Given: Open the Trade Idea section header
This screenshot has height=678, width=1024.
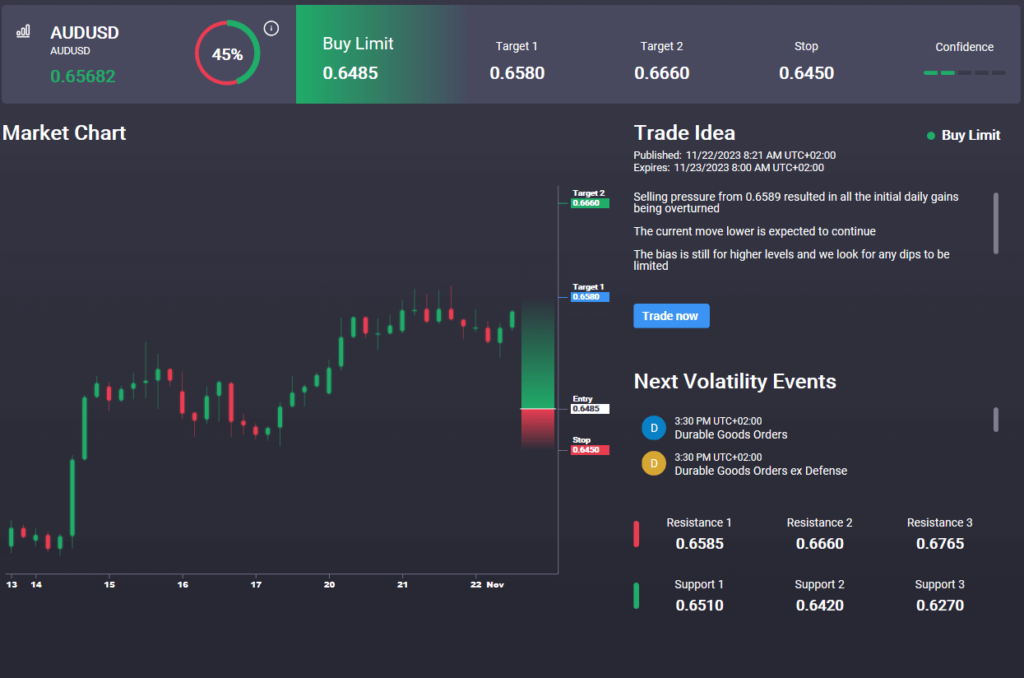Looking at the screenshot, I should (x=684, y=132).
